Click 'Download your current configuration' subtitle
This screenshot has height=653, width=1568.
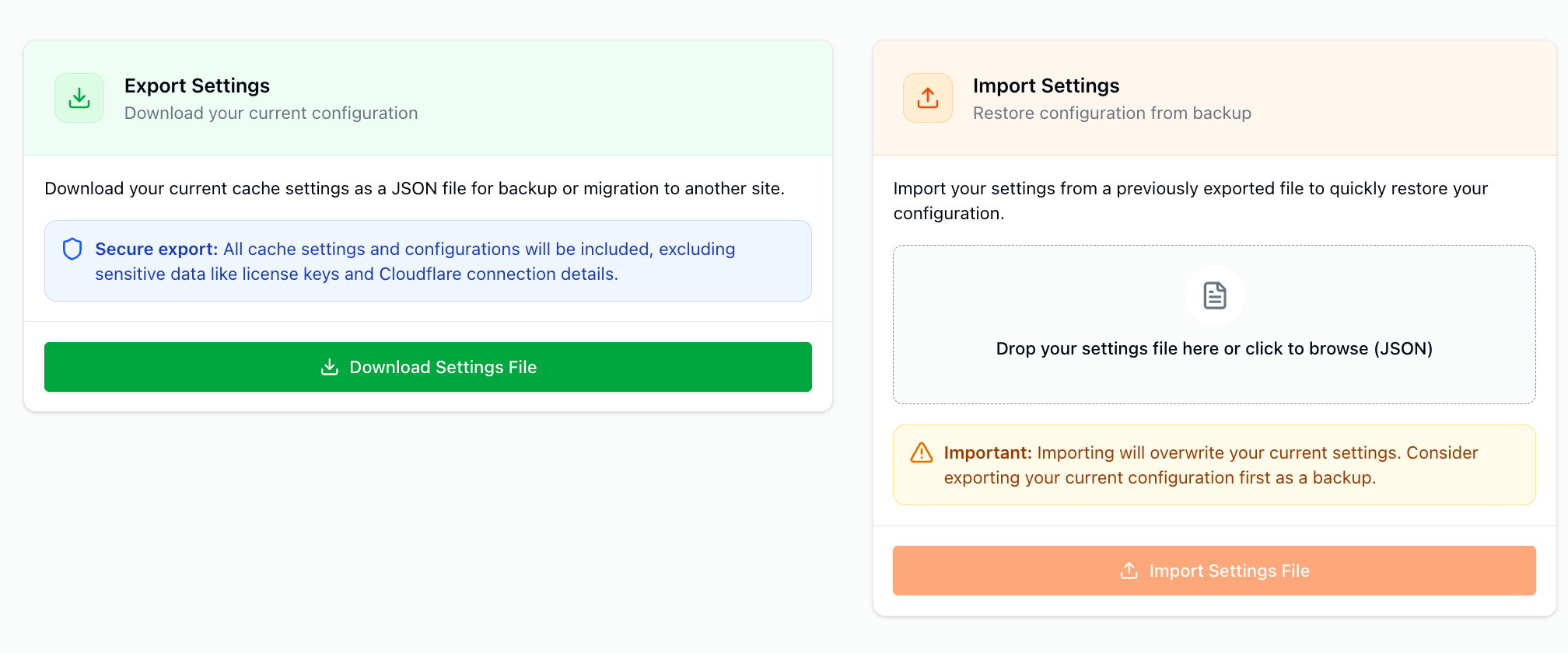(271, 113)
